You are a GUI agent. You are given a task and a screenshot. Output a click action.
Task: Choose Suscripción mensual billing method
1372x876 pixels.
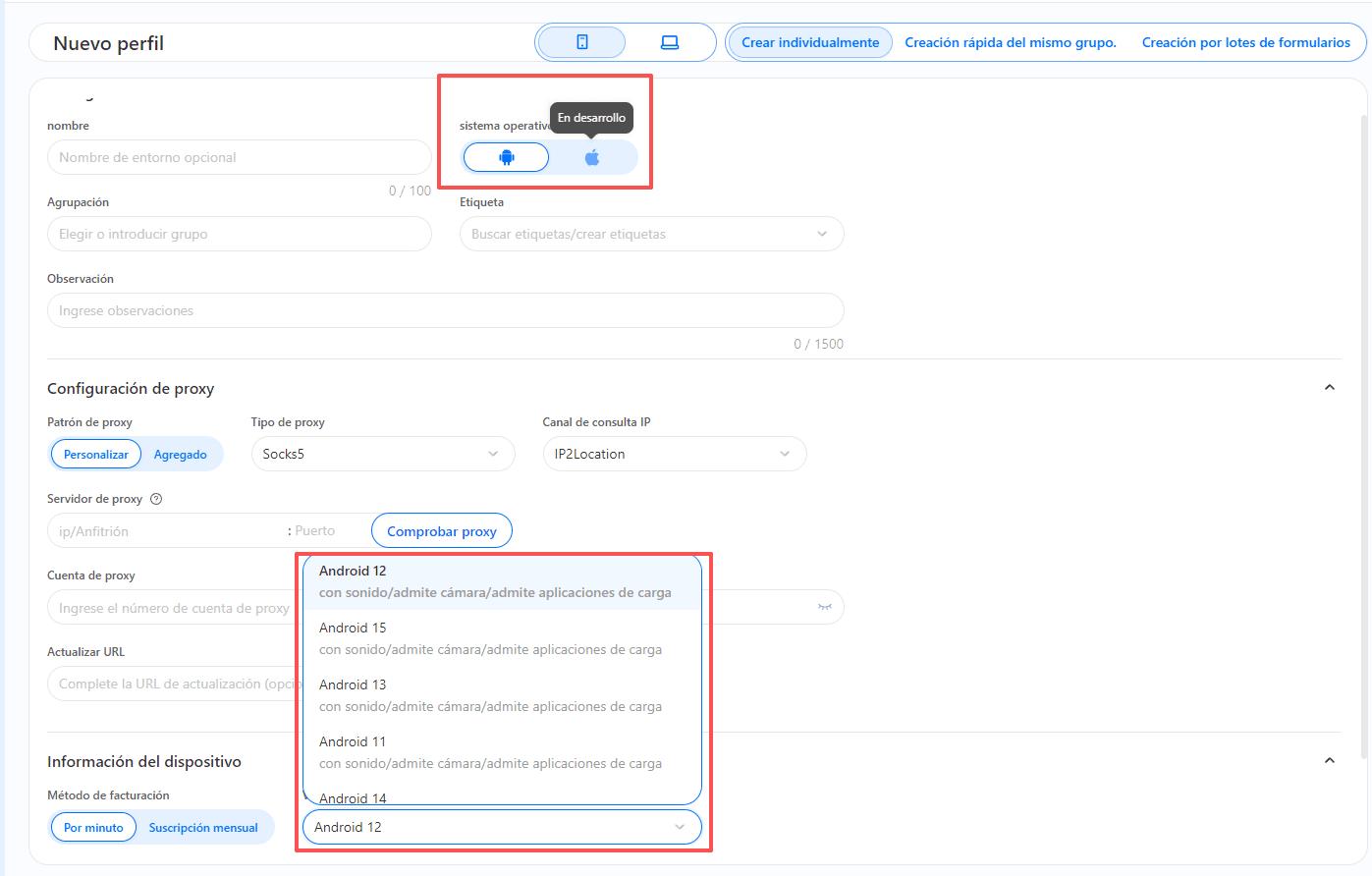tap(203, 828)
